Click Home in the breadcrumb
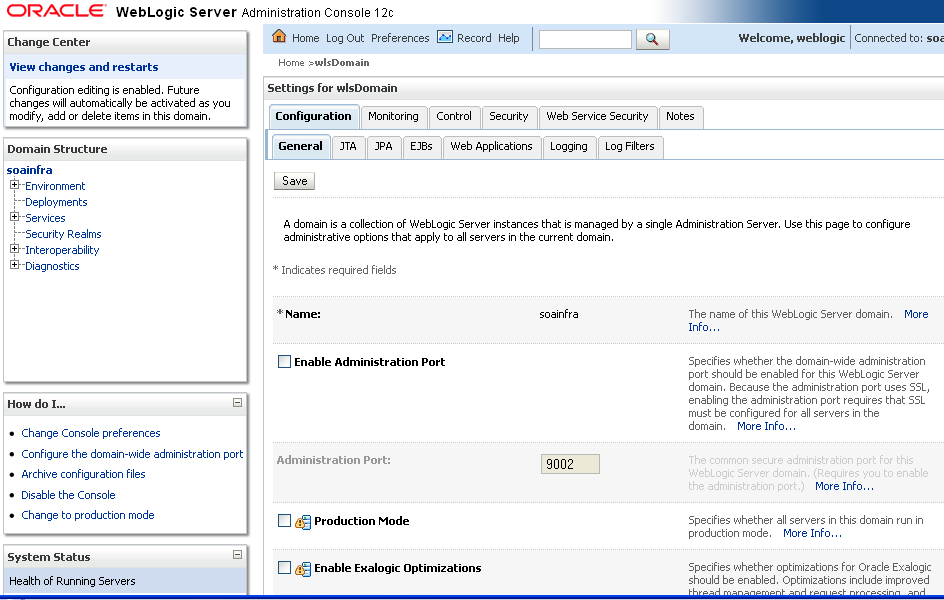This screenshot has height=600, width=944. (x=291, y=63)
